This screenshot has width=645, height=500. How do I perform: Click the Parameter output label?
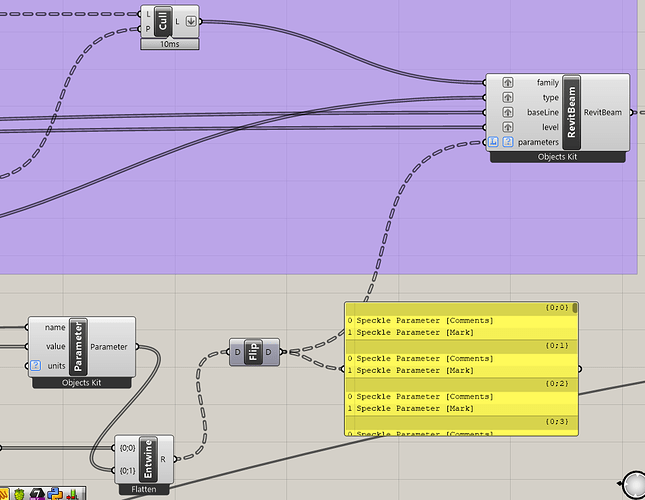[109, 347]
